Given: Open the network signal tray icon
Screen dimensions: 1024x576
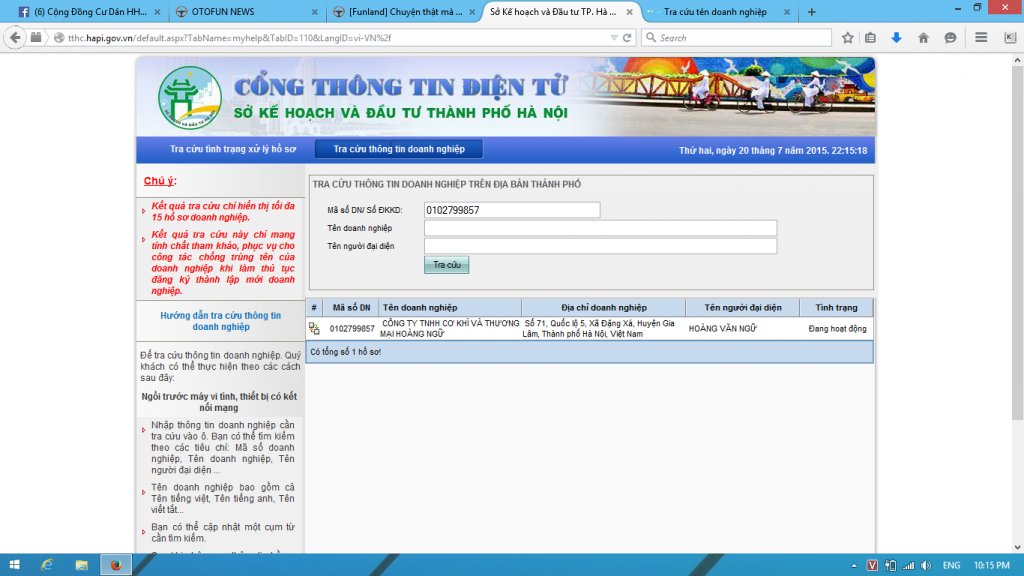Looking at the screenshot, I should (908, 566).
